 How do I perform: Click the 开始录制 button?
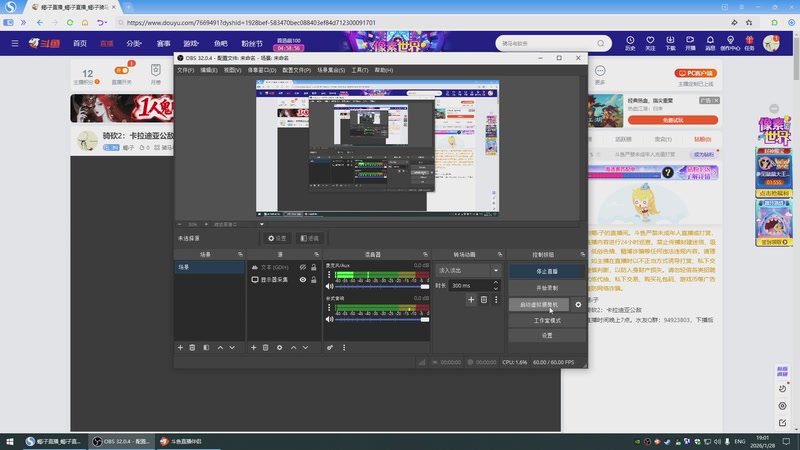pos(547,287)
